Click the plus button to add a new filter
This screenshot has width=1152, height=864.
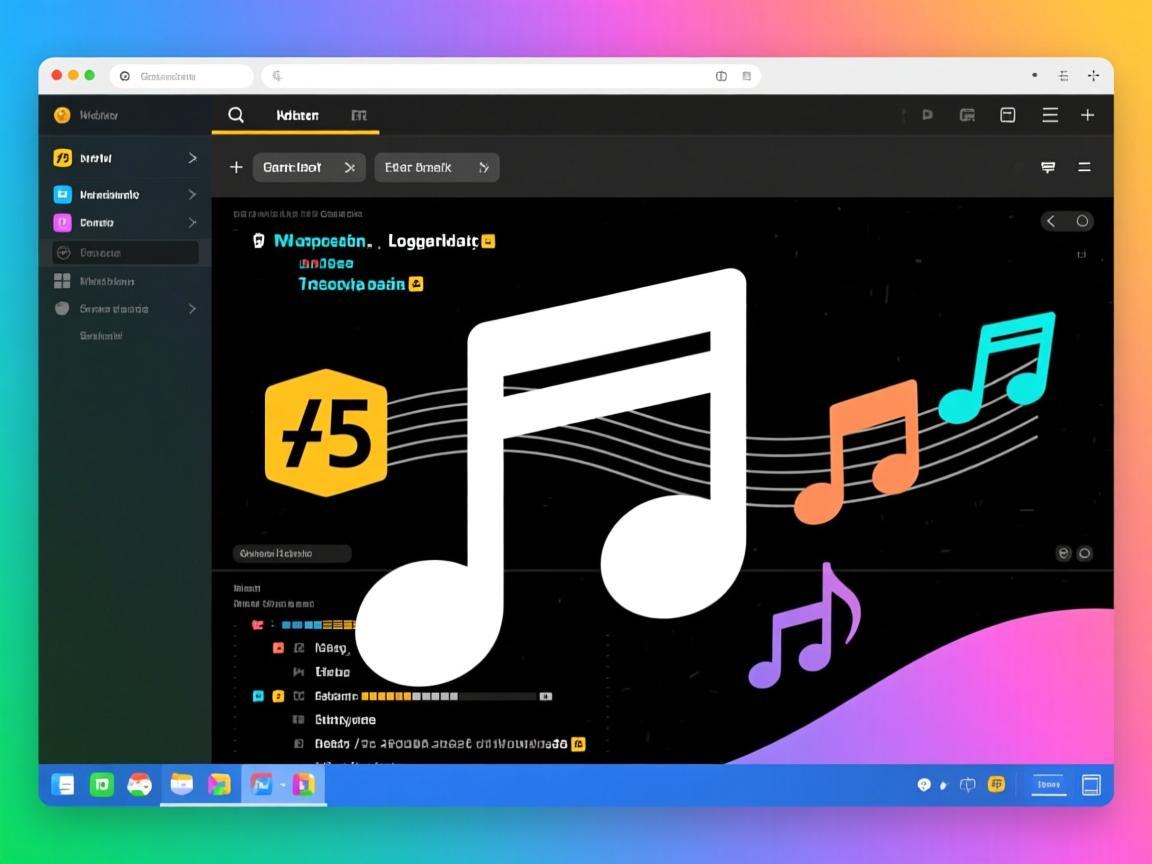coord(235,167)
